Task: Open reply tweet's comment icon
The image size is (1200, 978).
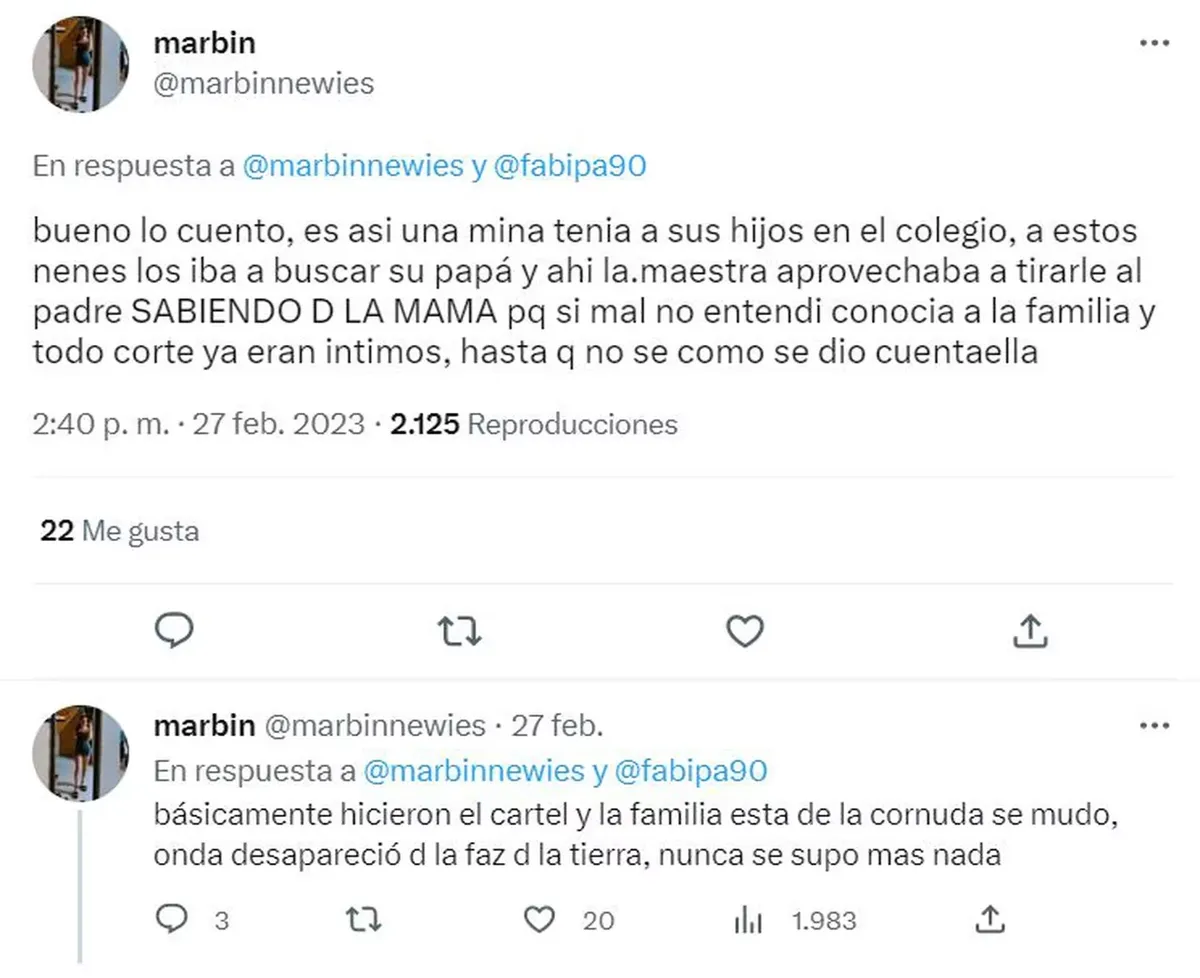Action: point(175,918)
